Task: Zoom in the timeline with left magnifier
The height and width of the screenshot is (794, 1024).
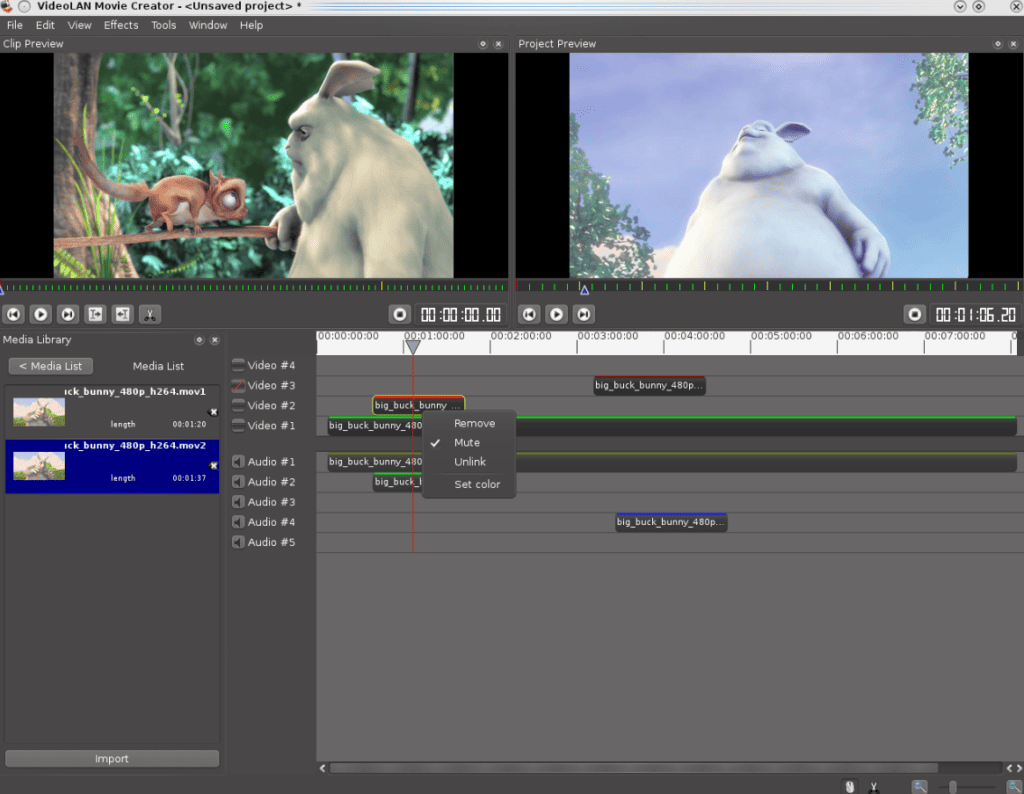Action: [x=920, y=787]
